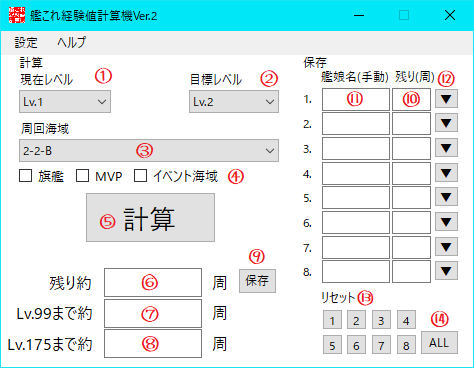Click the black triangle button for save row 6
This screenshot has width=474, height=368.
coord(446,222)
